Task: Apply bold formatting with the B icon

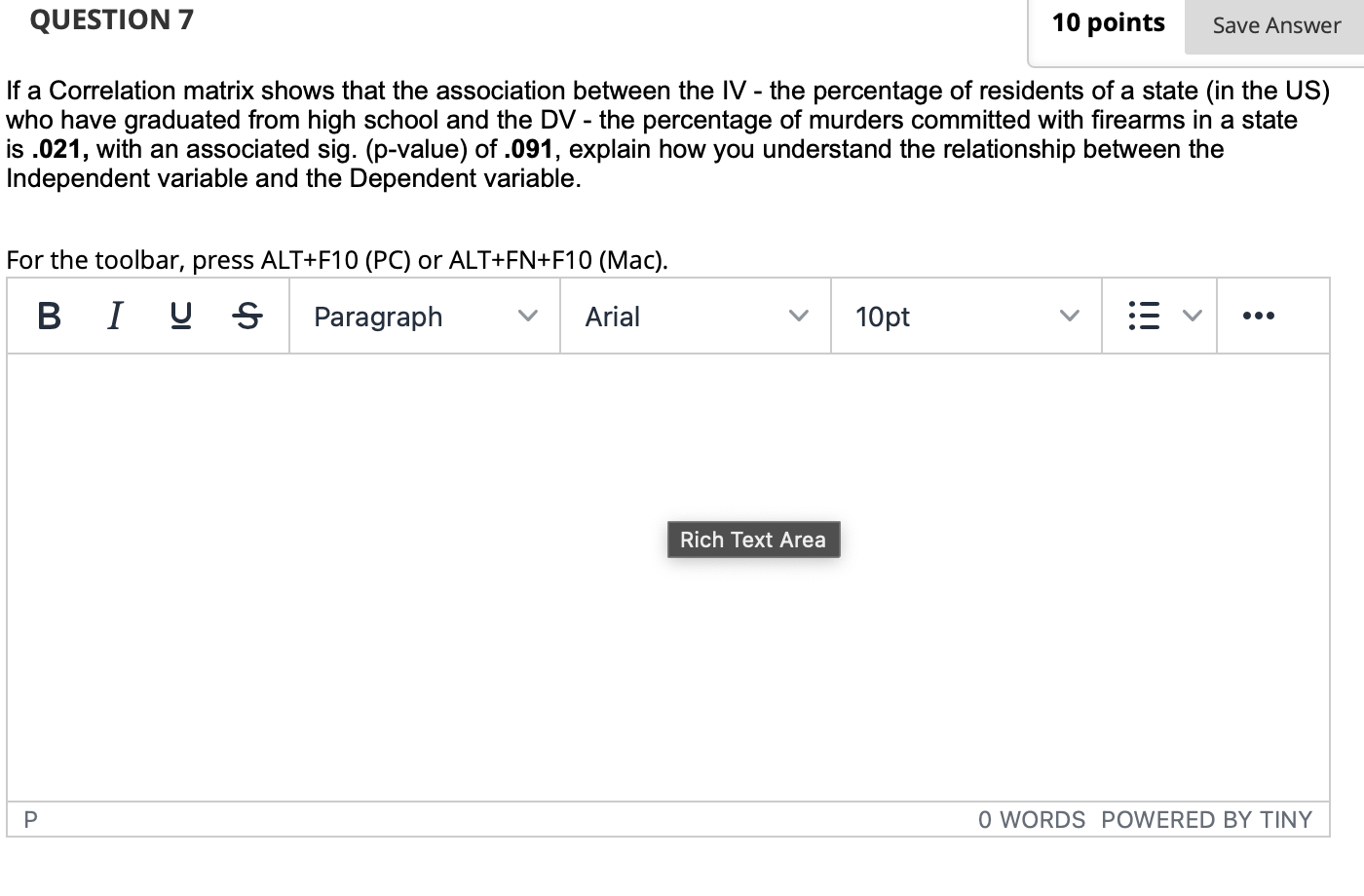Action: [49, 316]
